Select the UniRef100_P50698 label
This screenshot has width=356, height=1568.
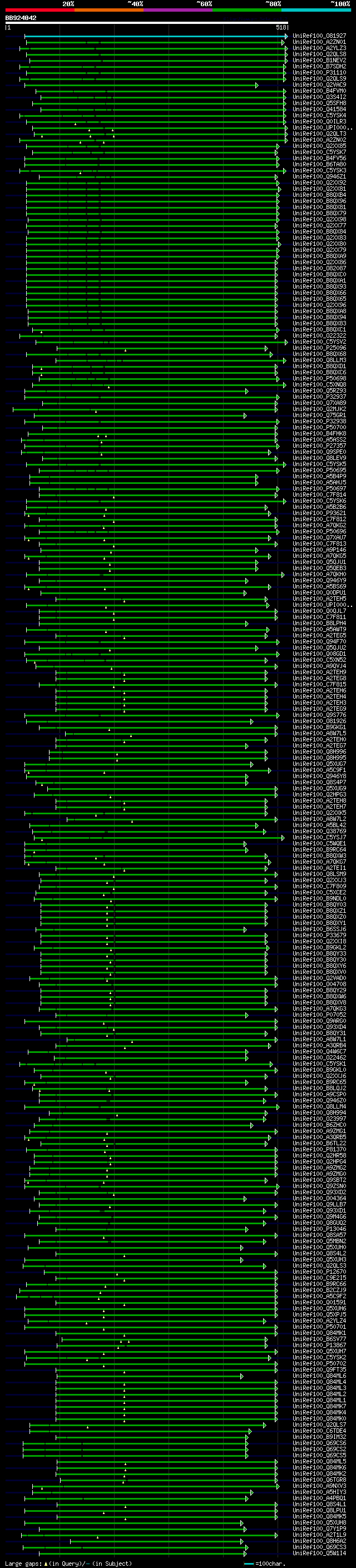[x=319, y=379]
